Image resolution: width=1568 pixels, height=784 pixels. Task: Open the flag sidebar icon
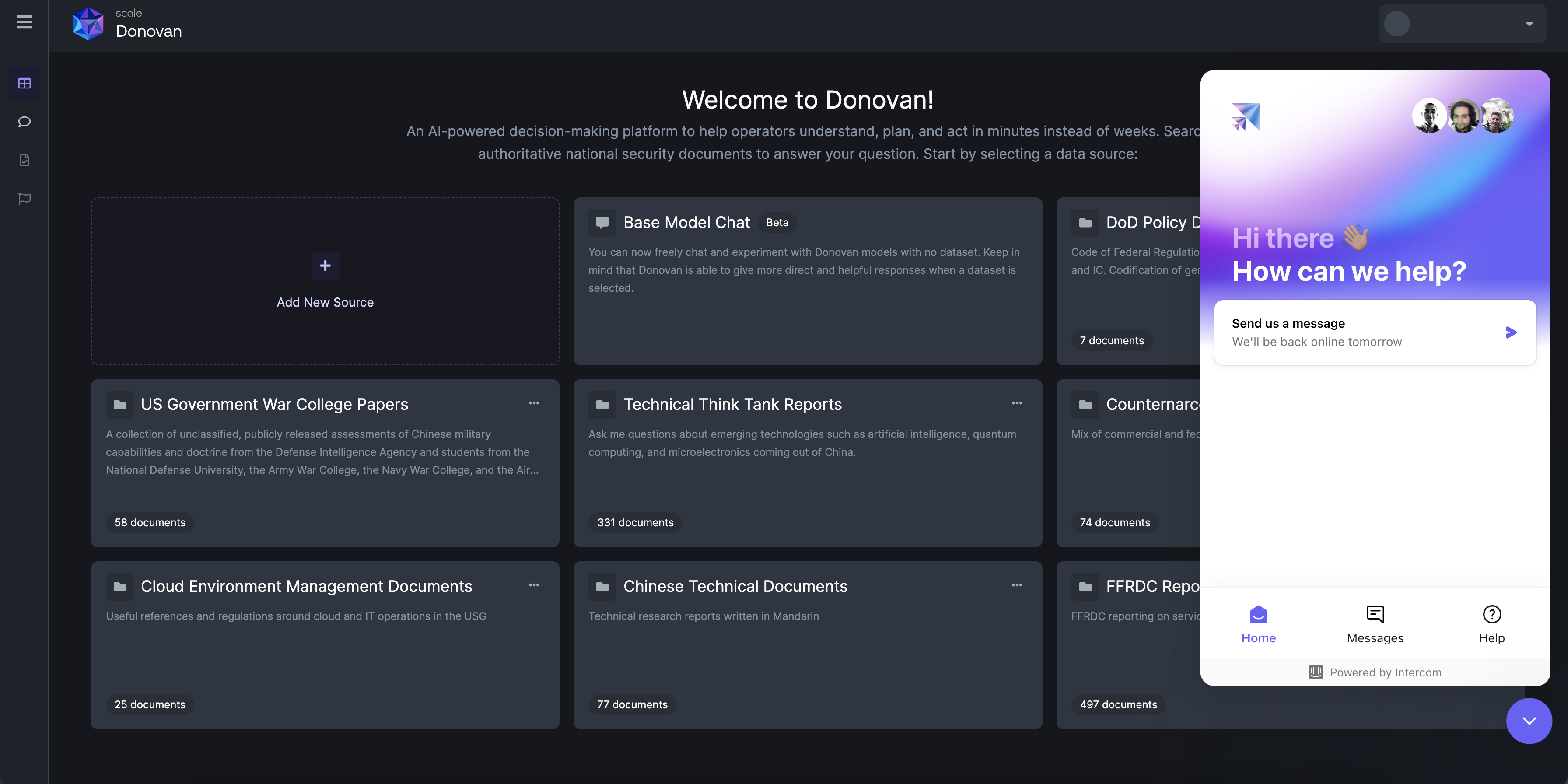(x=24, y=199)
